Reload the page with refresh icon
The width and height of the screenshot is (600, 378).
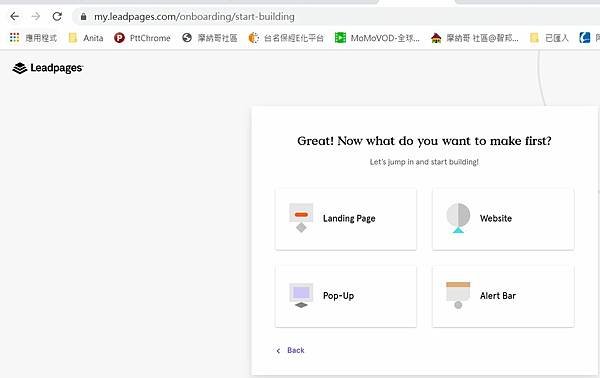pos(57,16)
